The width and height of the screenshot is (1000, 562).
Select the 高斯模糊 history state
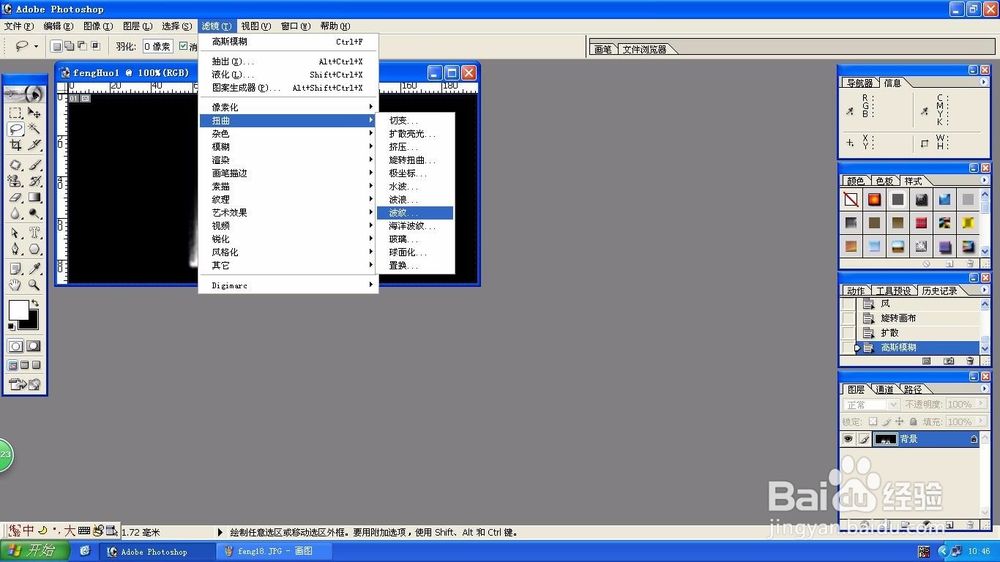[917, 347]
